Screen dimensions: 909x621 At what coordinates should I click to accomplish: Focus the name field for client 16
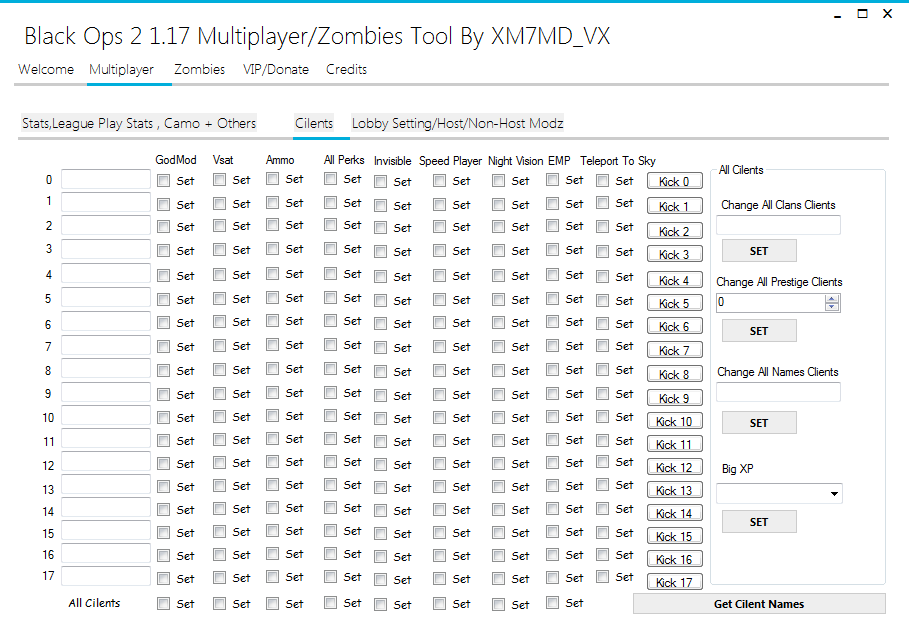(106, 554)
